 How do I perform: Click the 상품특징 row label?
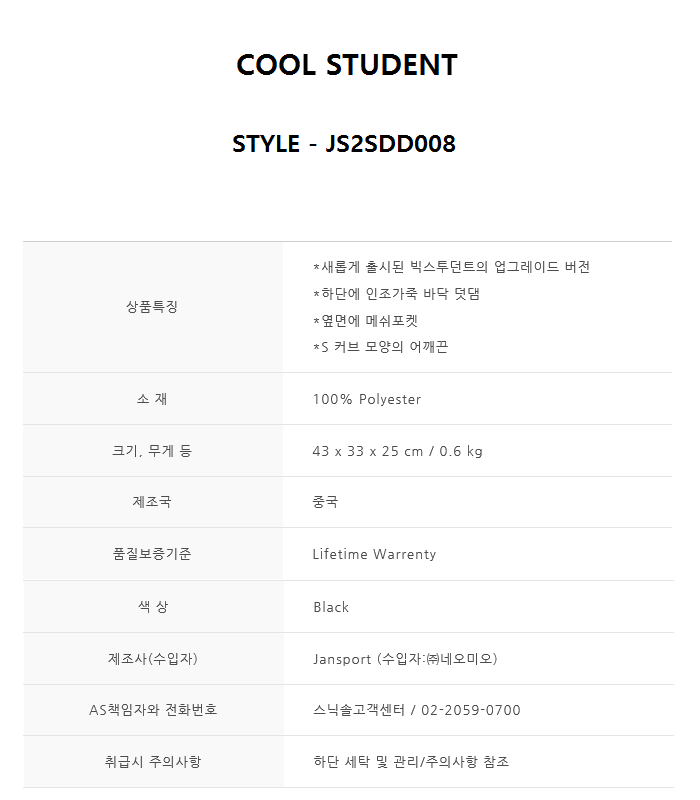pos(152,307)
